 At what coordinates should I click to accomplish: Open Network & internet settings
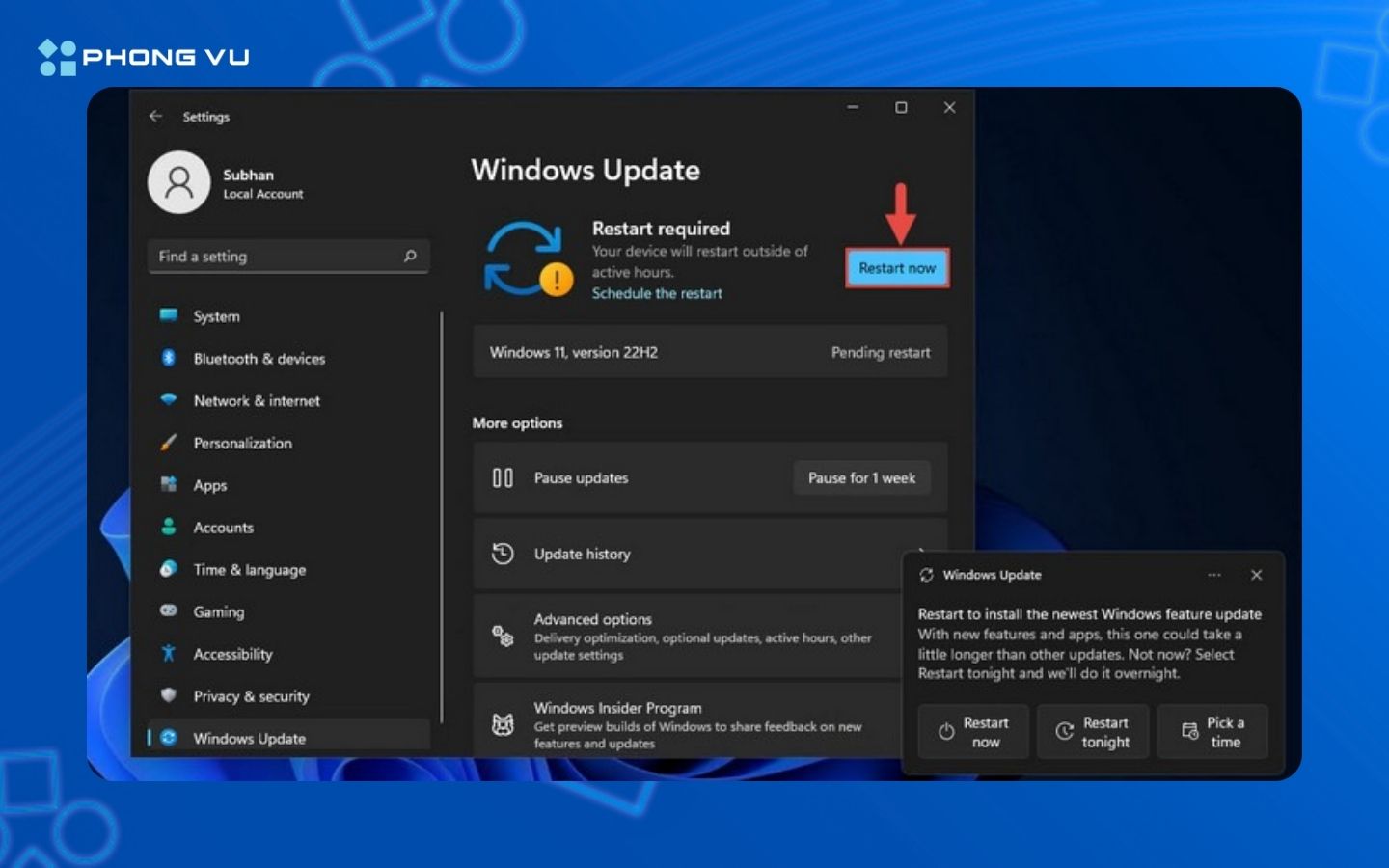pos(170,400)
